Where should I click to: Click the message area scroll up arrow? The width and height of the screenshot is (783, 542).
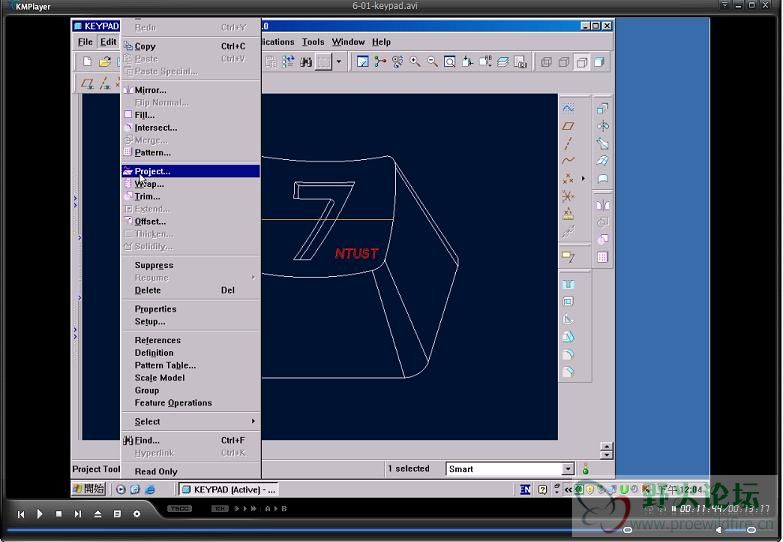606,446
